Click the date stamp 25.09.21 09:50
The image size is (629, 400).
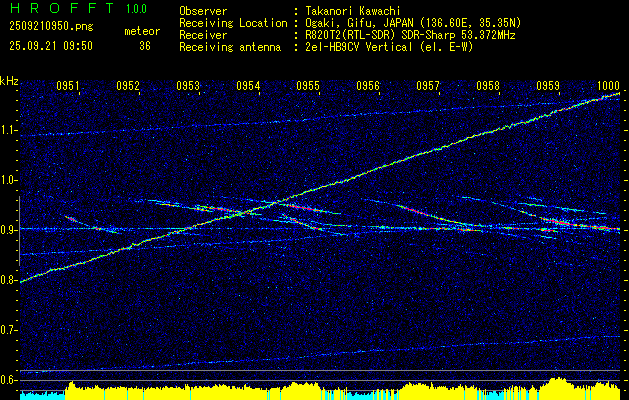[x=51, y=46]
